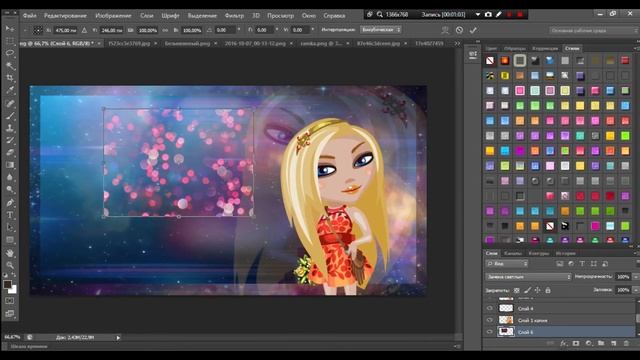
Task: Hide the Слой 3 копия layer
Action: point(489,320)
